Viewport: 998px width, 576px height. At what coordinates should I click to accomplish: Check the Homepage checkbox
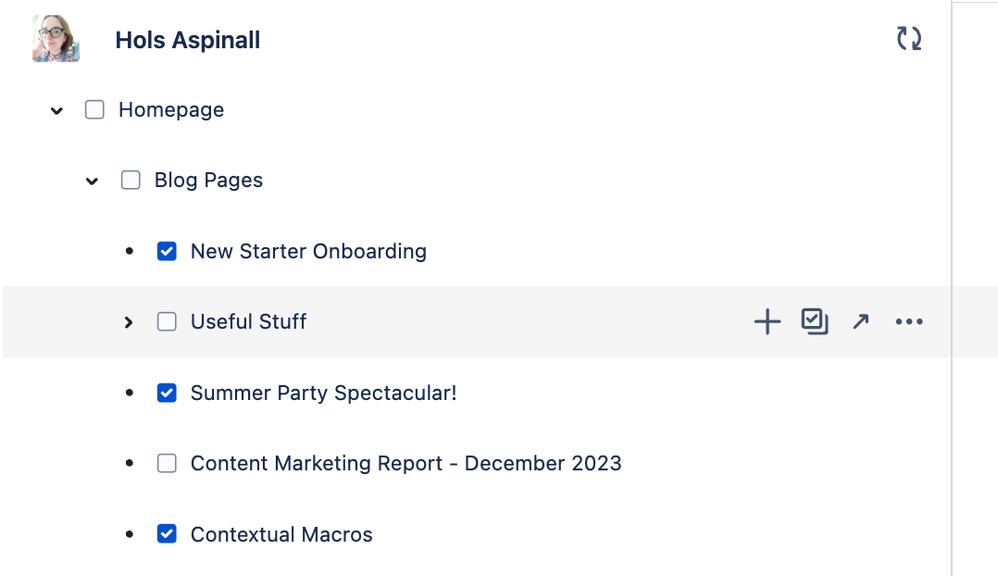94,110
